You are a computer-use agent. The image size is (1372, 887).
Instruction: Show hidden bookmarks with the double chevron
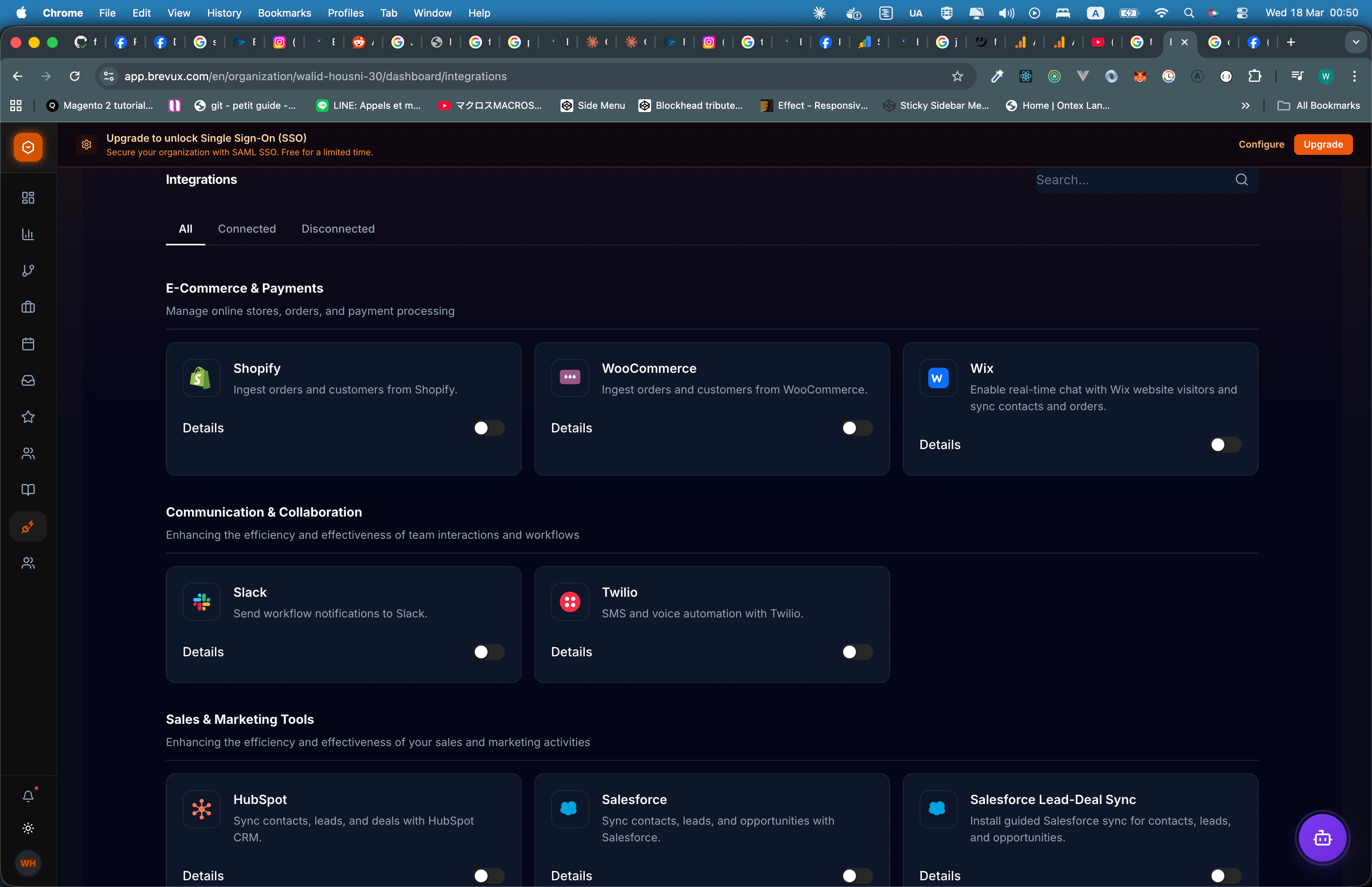coord(1245,105)
